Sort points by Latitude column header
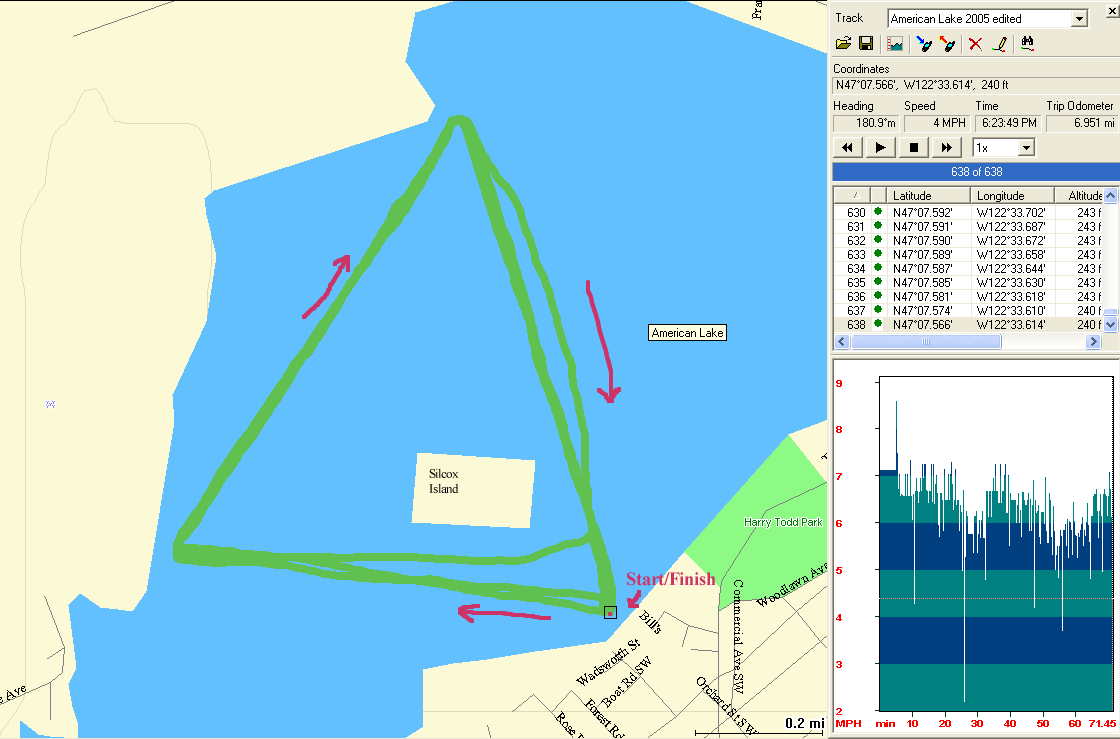The image size is (1120, 739). click(930, 196)
